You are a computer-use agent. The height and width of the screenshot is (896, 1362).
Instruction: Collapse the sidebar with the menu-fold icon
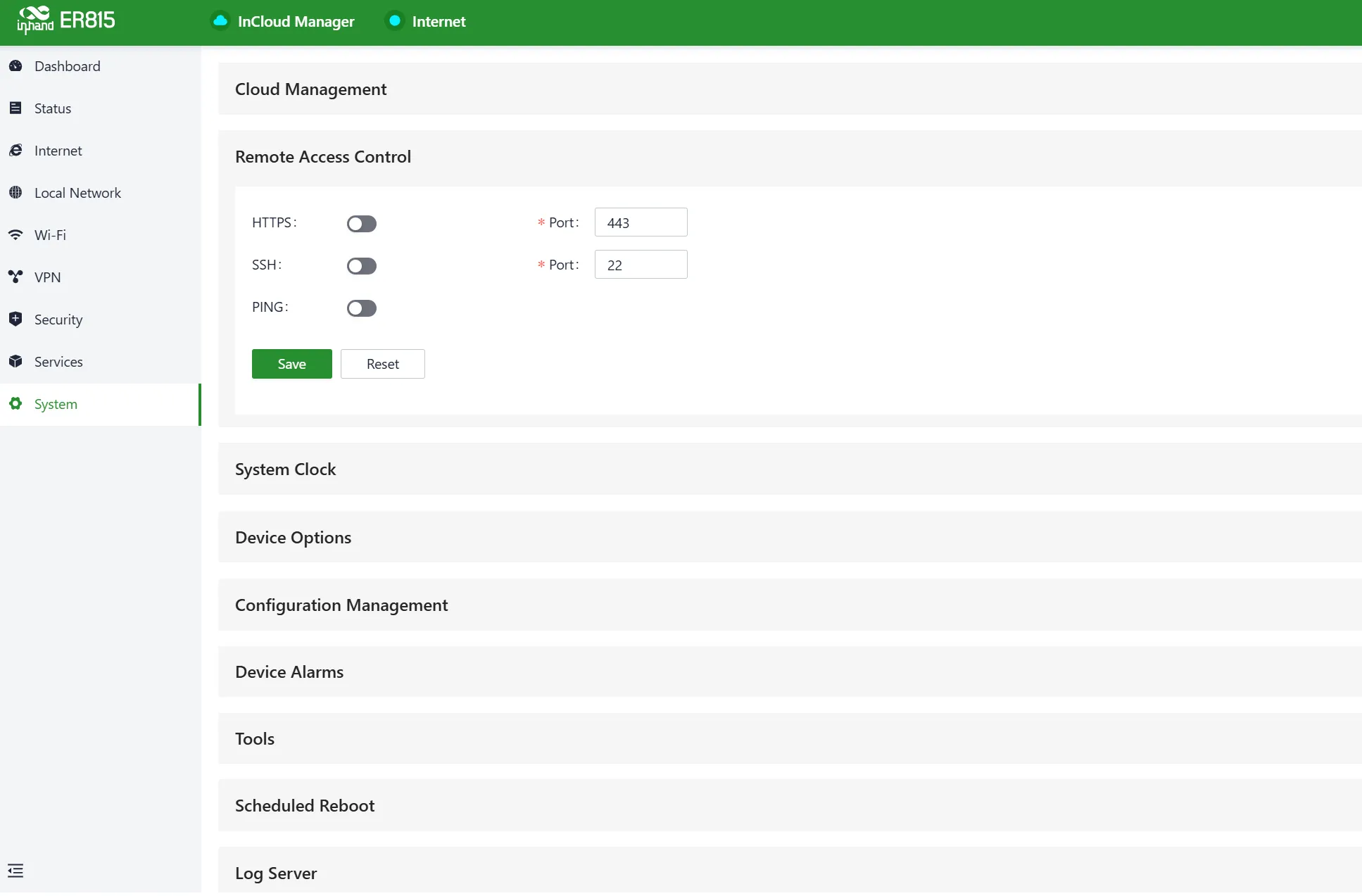(15, 871)
